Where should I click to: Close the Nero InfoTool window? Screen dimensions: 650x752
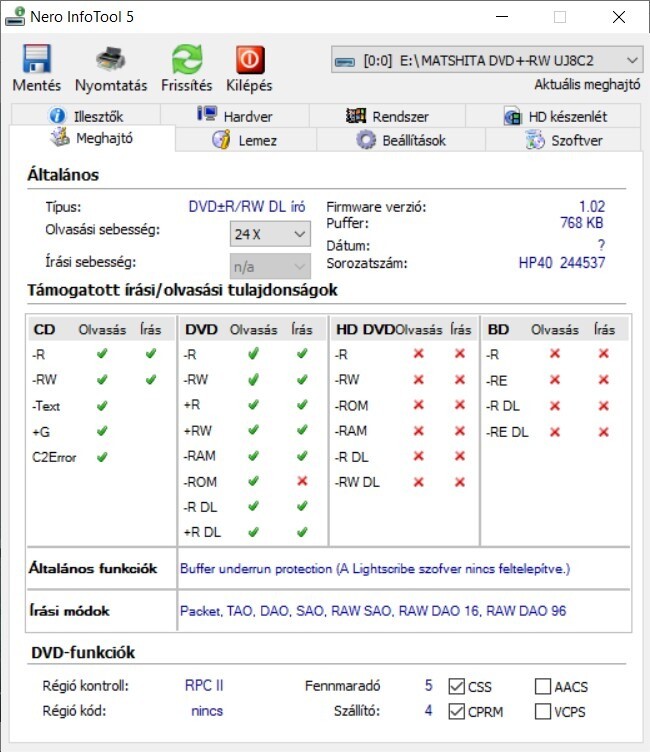pyautogui.click(x=619, y=17)
